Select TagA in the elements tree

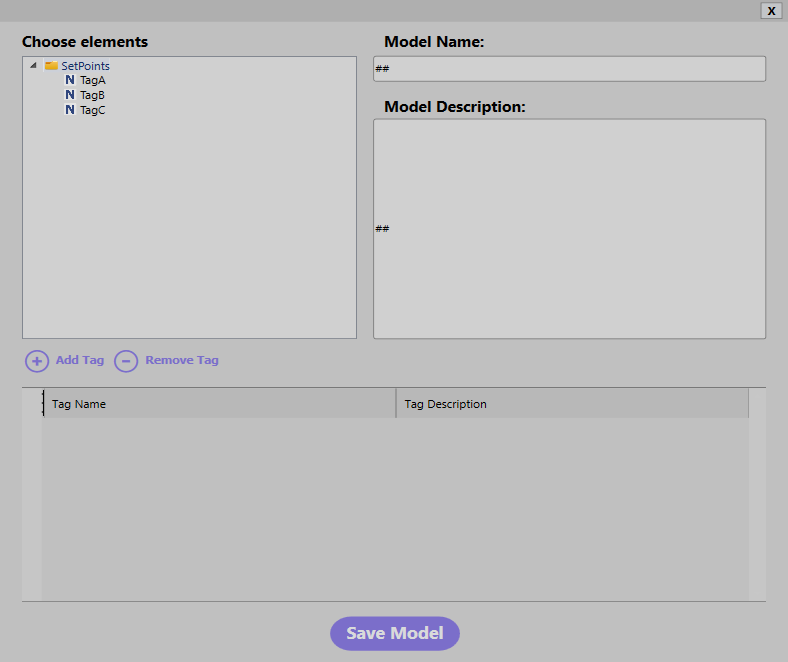(x=93, y=80)
